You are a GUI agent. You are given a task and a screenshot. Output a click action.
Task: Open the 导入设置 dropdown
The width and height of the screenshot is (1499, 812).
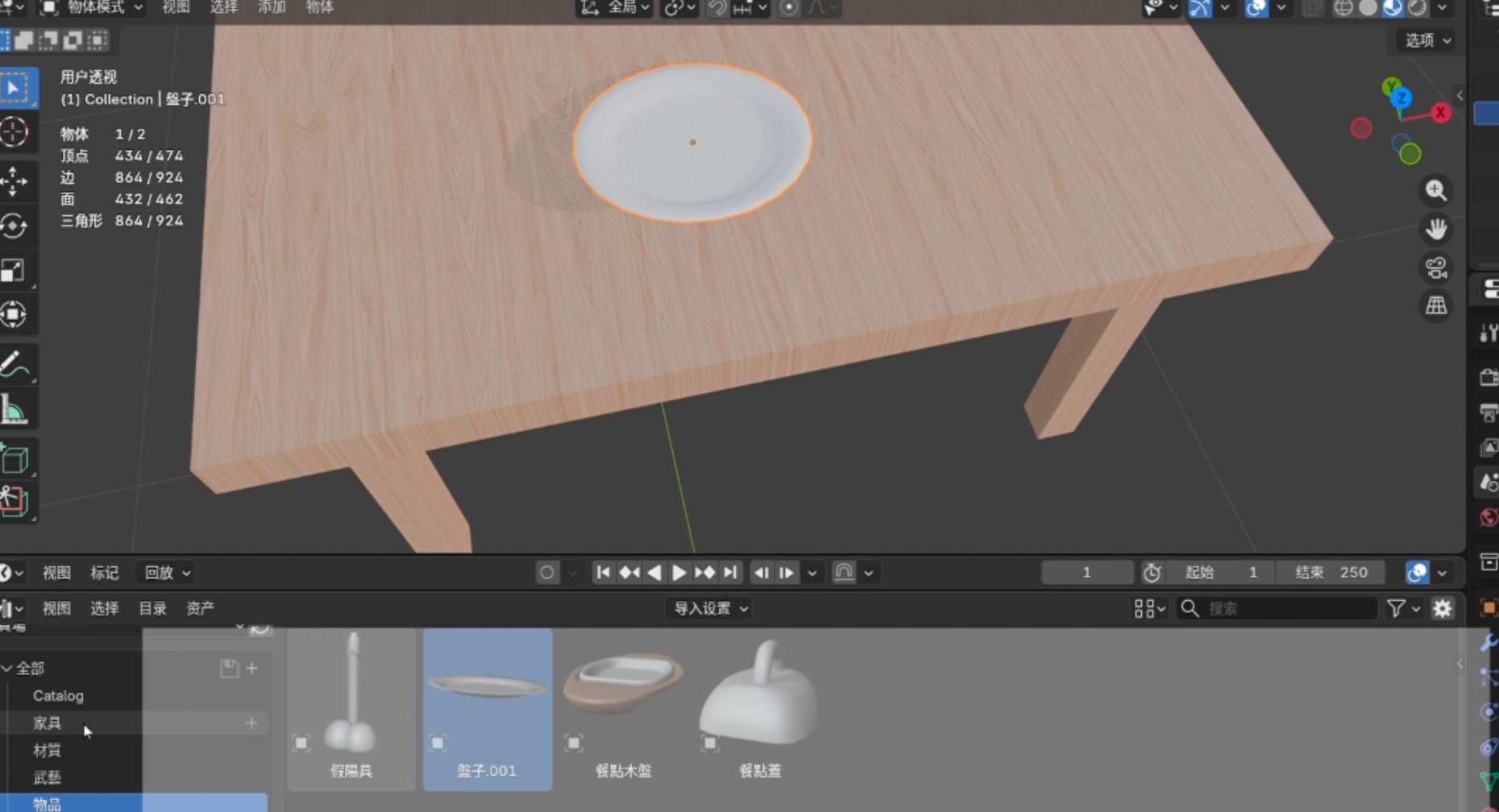(709, 608)
